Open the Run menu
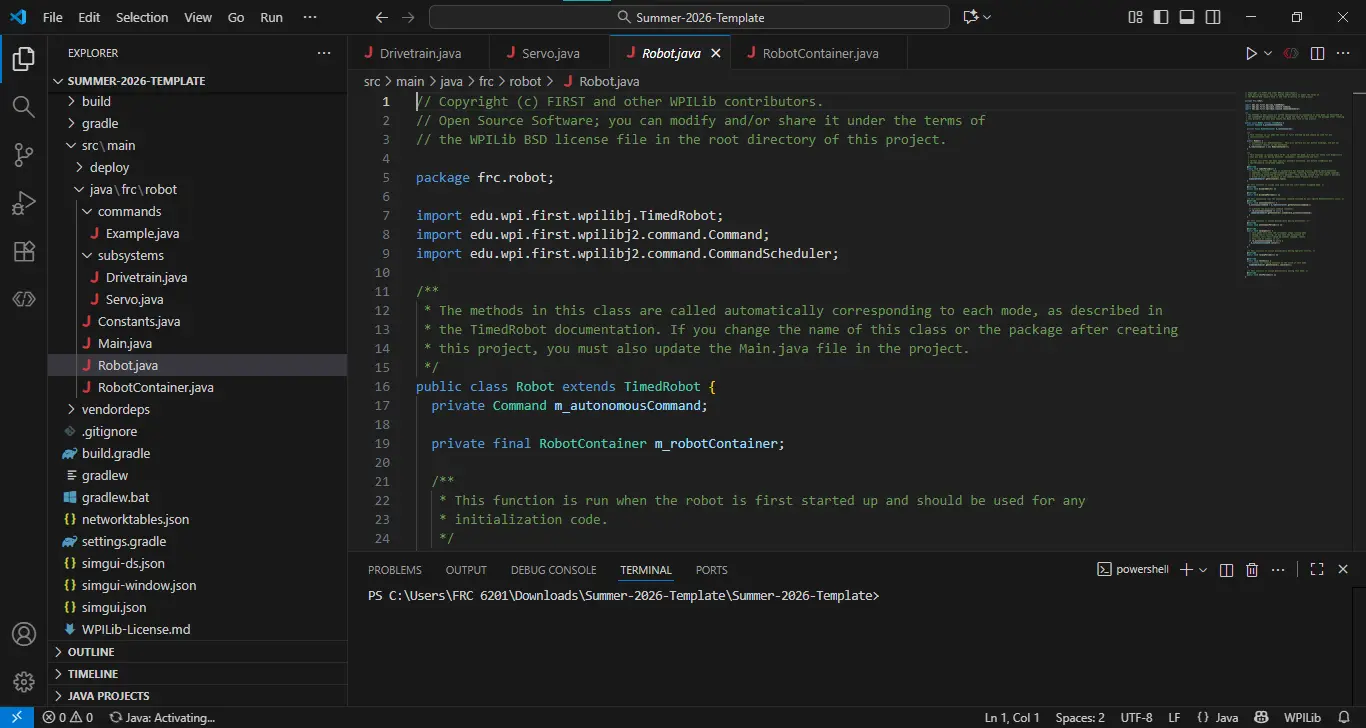1366x728 pixels. pyautogui.click(x=271, y=17)
